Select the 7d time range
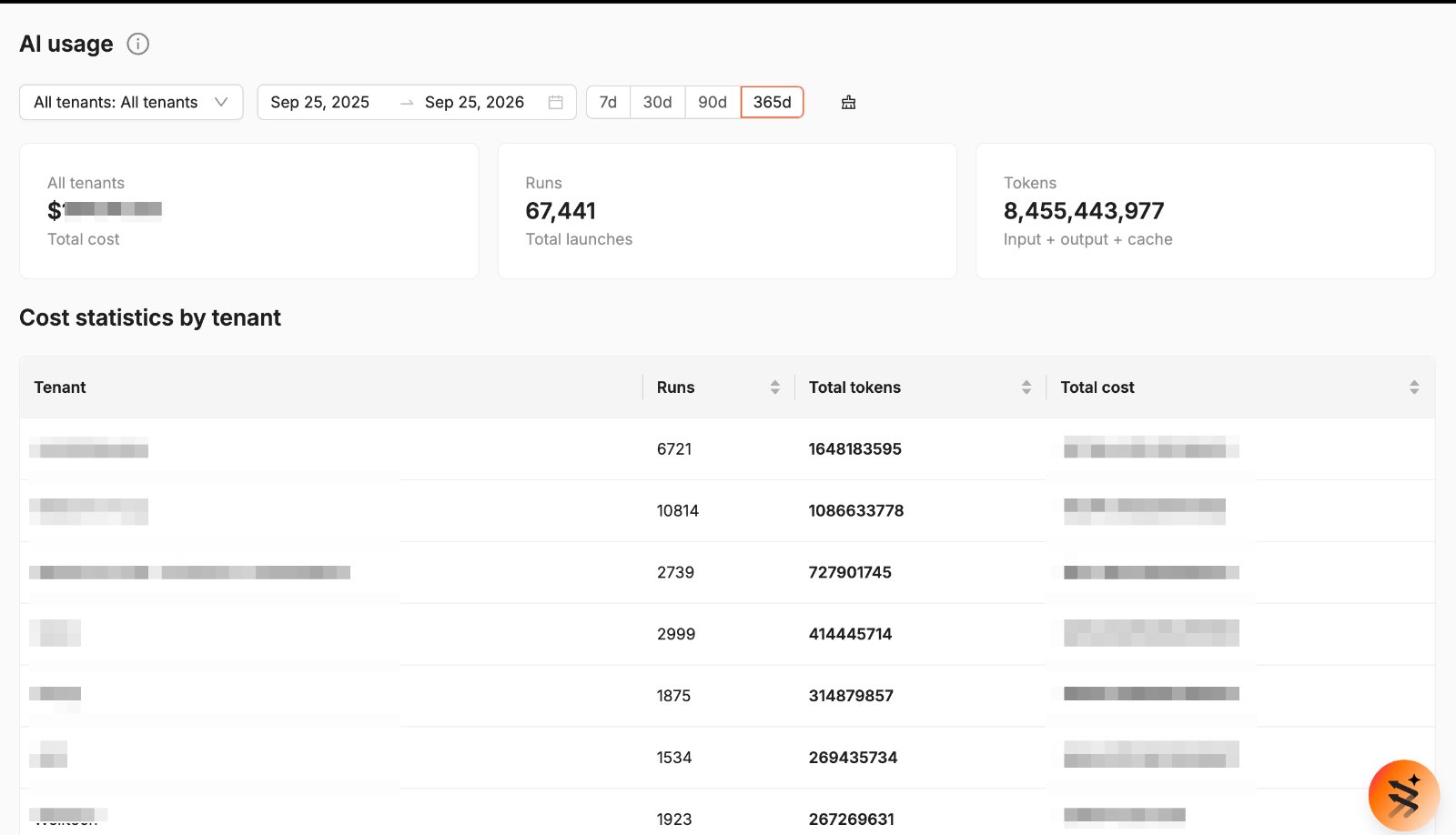 click(x=608, y=102)
